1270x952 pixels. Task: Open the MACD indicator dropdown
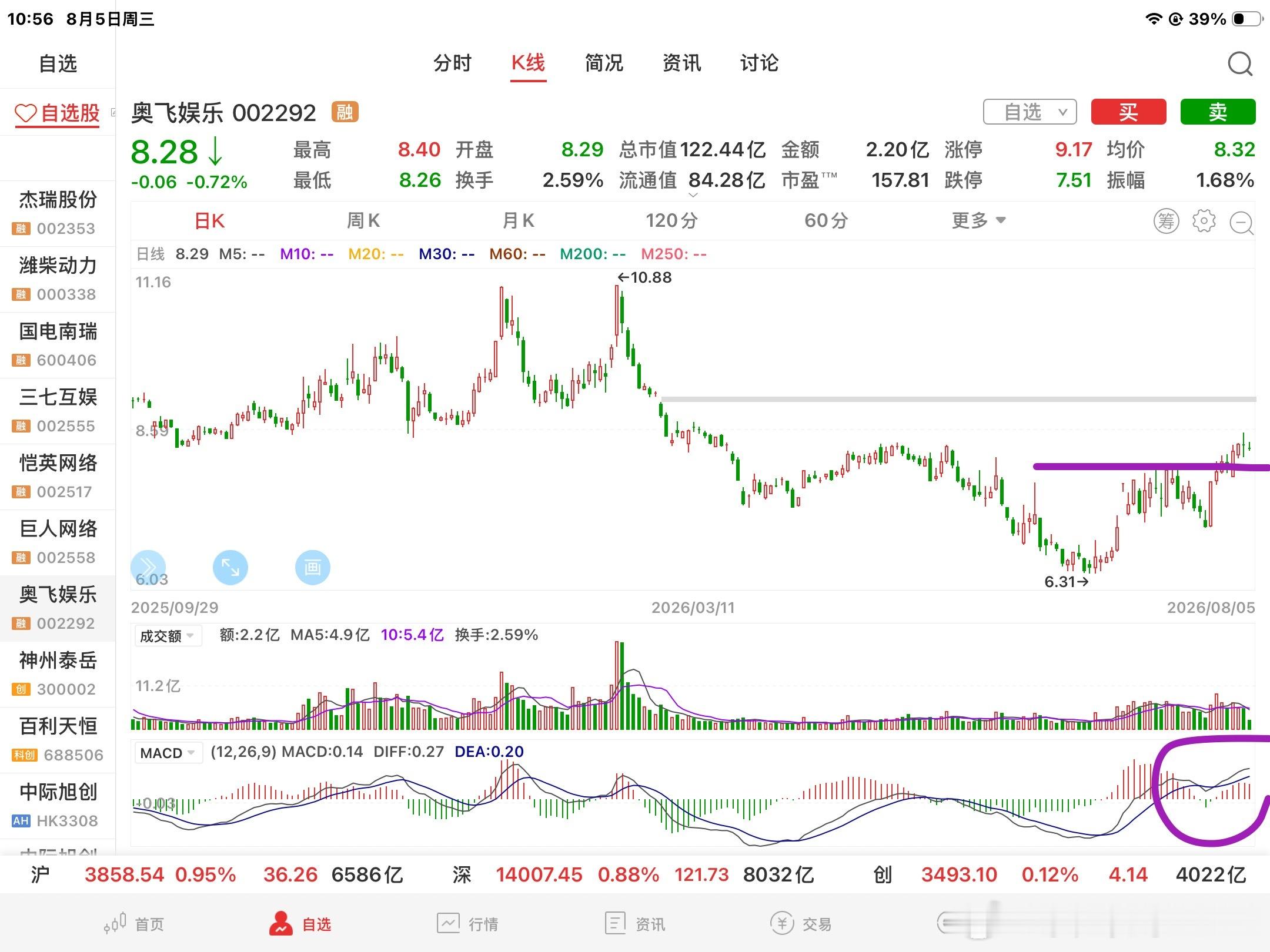coord(169,753)
